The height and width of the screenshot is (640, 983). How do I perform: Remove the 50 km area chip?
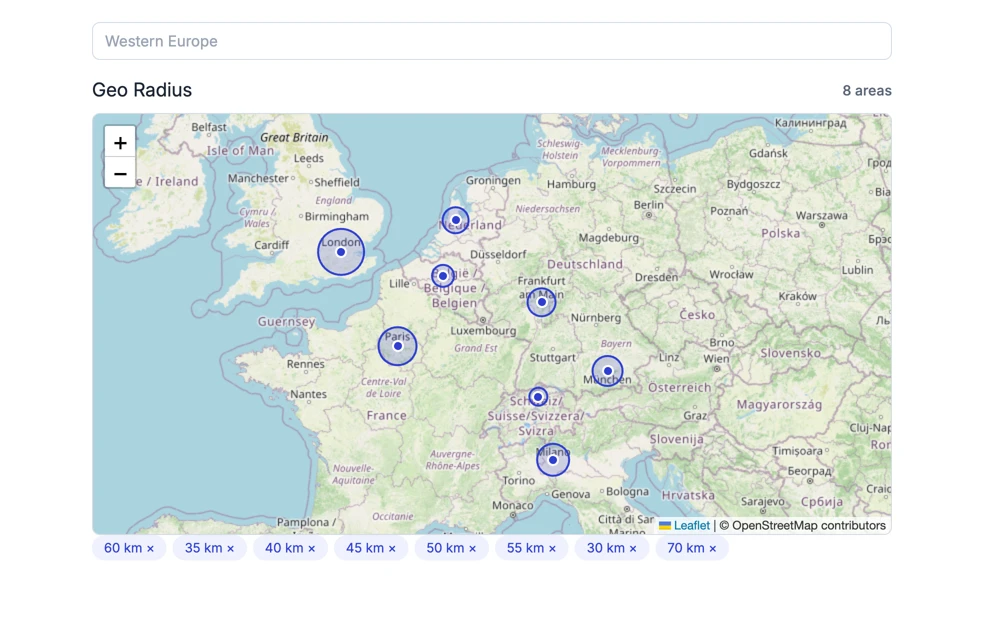click(473, 548)
